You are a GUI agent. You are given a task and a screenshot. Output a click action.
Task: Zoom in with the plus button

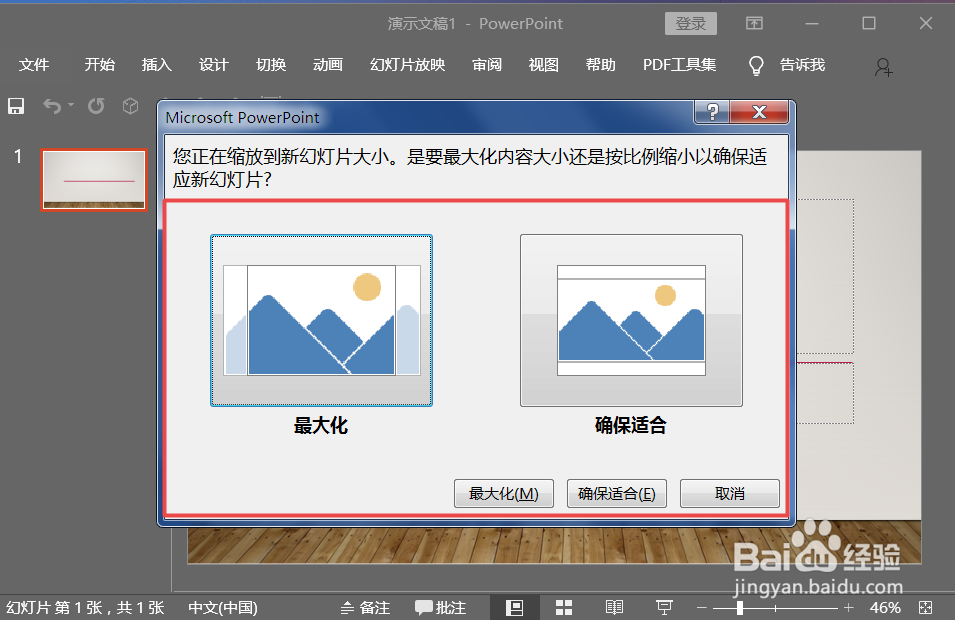849,607
